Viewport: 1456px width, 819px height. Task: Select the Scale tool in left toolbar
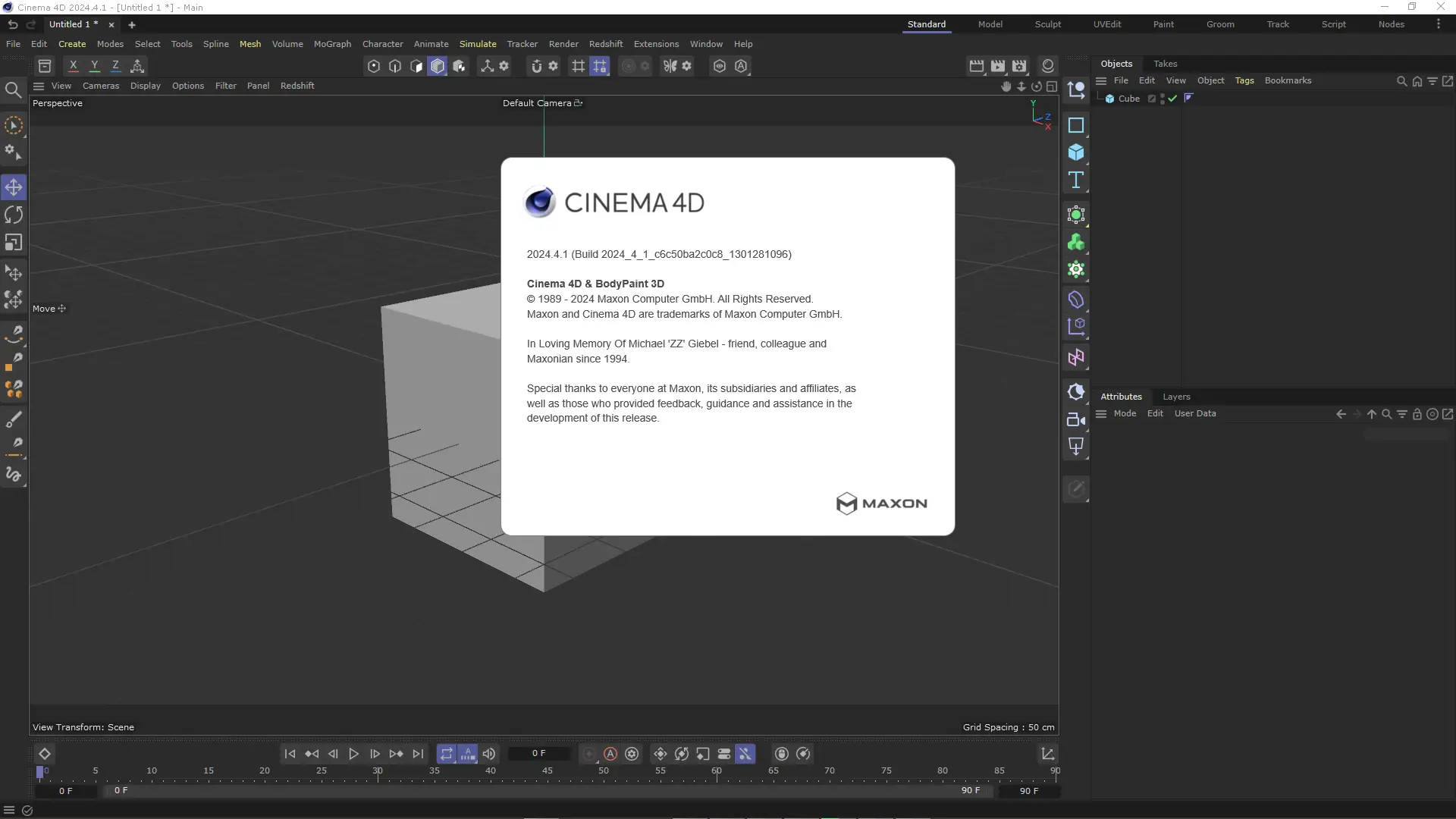14,243
